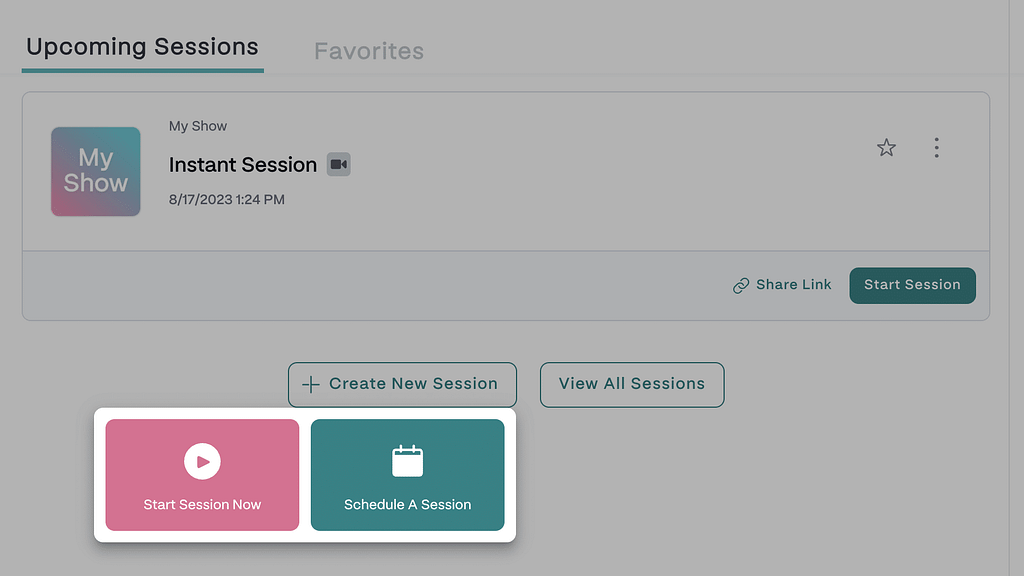Open the three-dot options menu for Instant Session
Image resolution: width=1024 pixels, height=576 pixels.
[936, 148]
